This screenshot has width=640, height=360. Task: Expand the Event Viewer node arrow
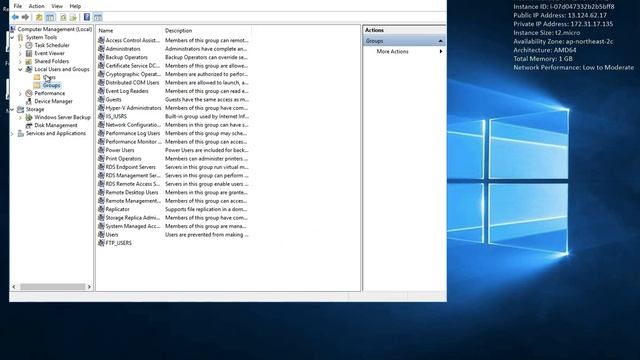20,53
